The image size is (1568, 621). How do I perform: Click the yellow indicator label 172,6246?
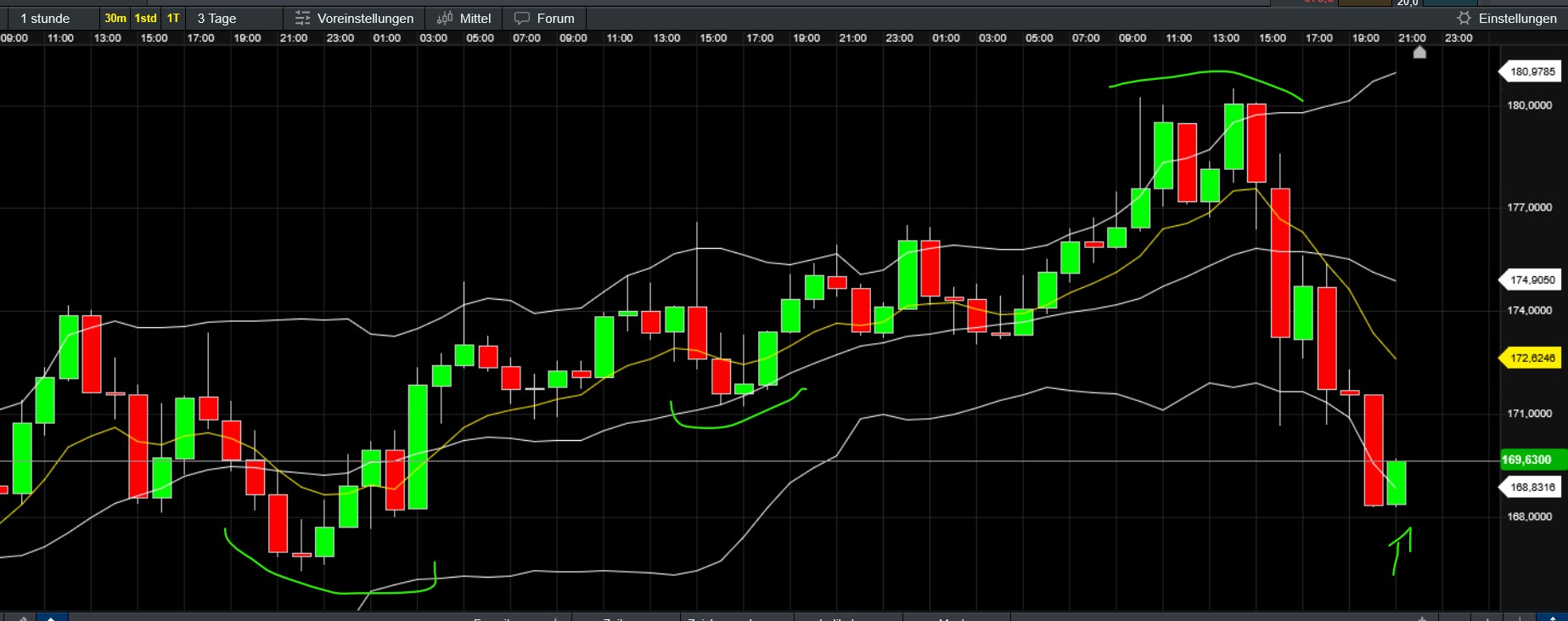pos(1531,358)
